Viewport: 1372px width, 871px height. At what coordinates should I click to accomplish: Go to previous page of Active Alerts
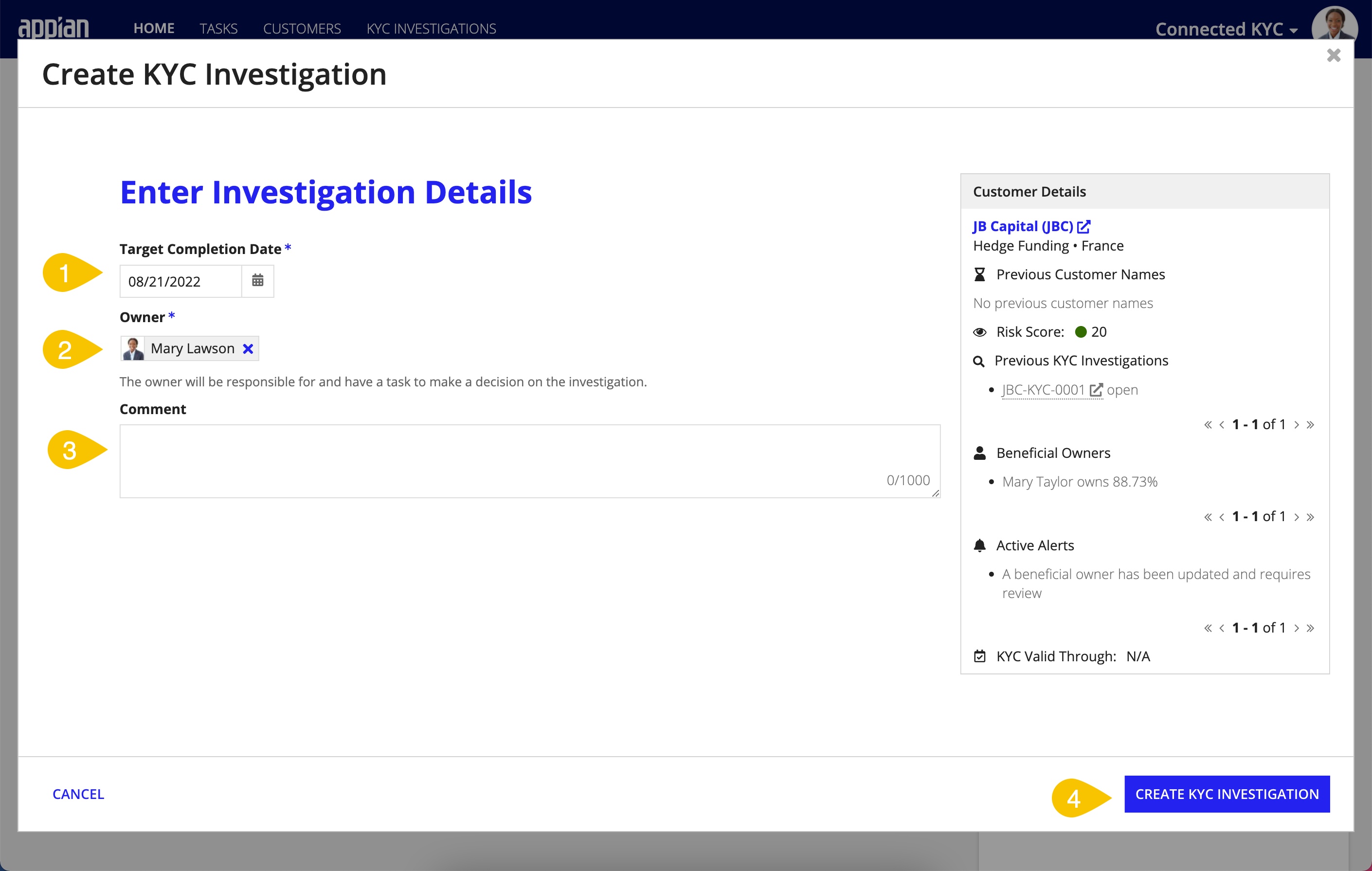(1222, 628)
